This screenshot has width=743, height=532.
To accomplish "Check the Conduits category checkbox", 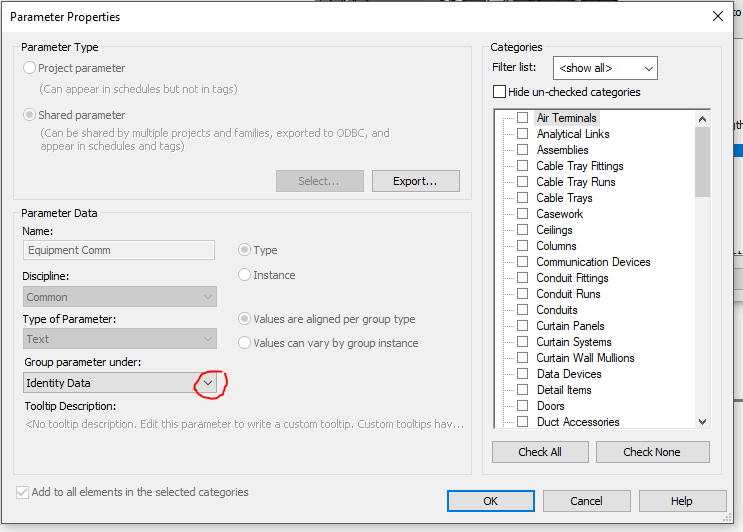I will pyautogui.click(x=522, y=310).
